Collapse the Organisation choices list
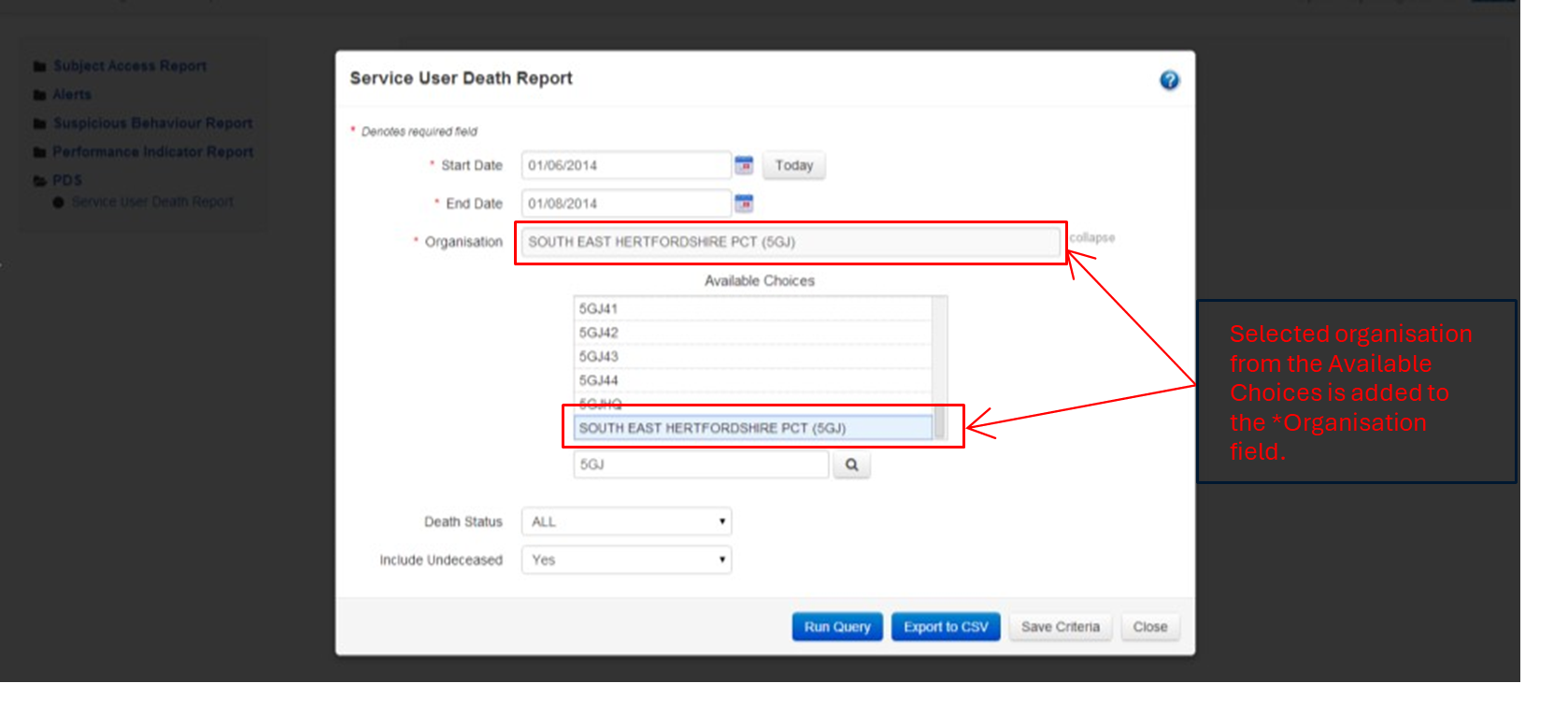Viewport: 1568px width, 712px height. [x=1092, y=238]
